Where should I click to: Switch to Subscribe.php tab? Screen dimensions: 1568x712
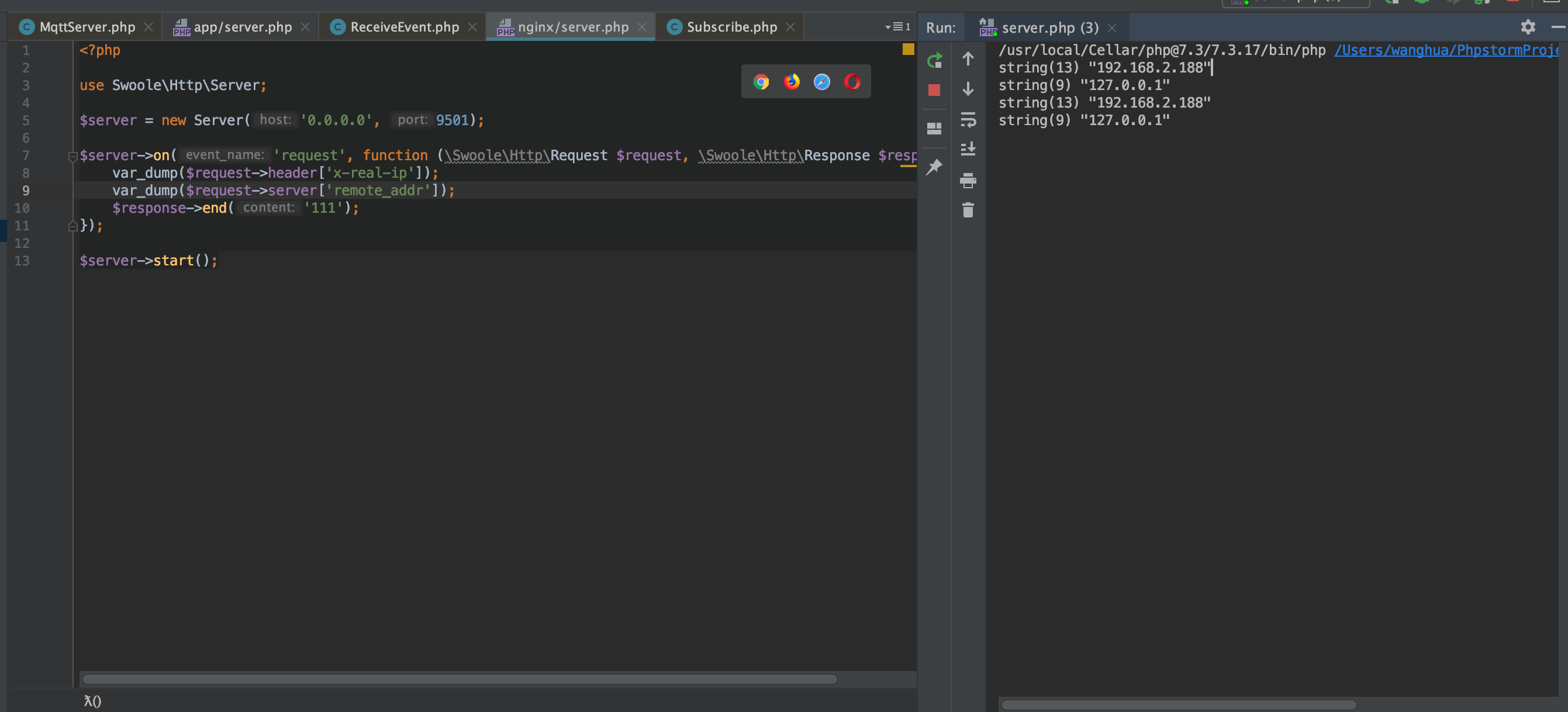730,27
